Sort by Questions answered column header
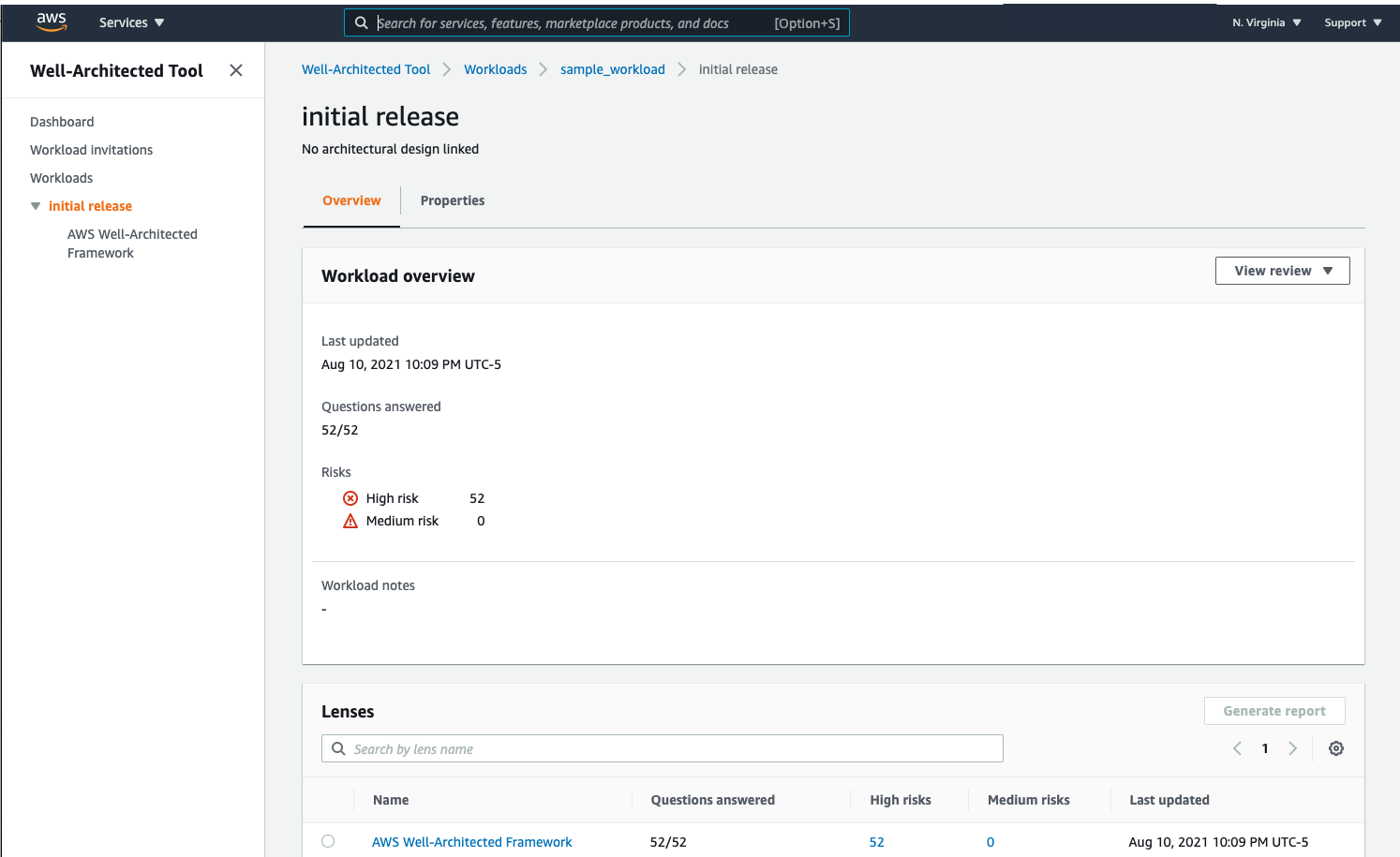1400x857 pixels. (712, 800)
